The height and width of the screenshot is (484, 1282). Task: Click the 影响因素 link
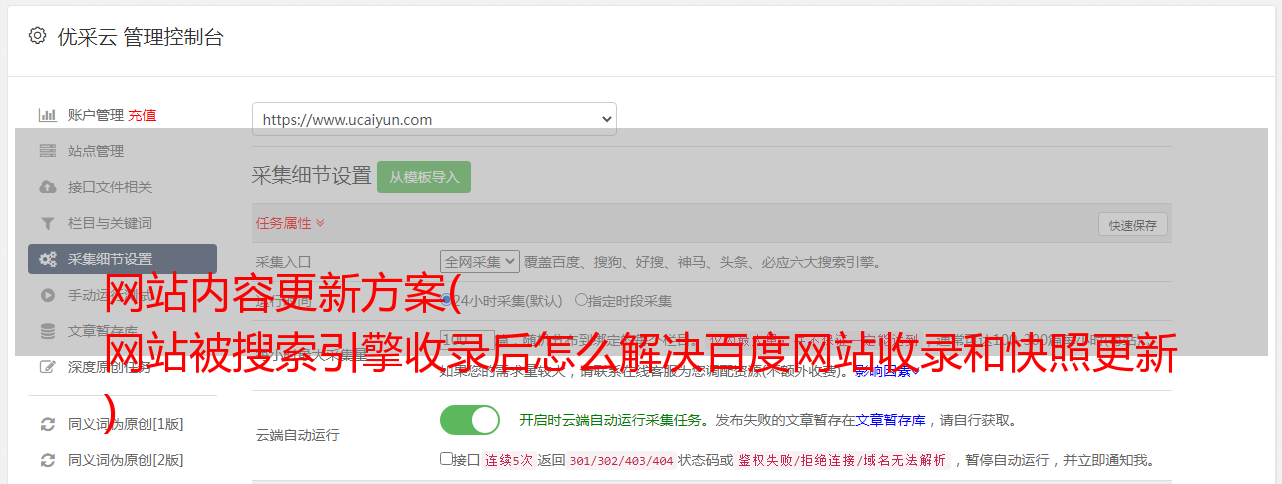point(887,371)
